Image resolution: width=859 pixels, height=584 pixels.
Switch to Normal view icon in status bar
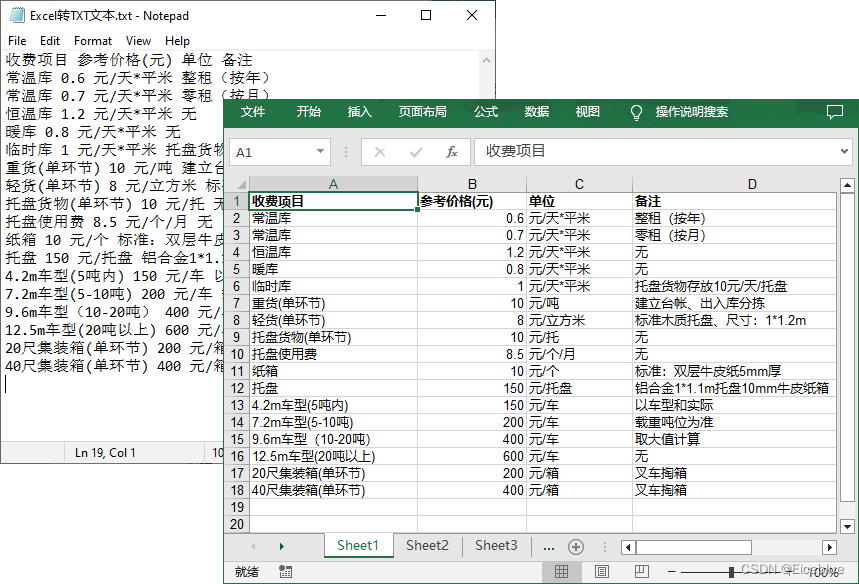pyautogui.click(x=562, y=572)
